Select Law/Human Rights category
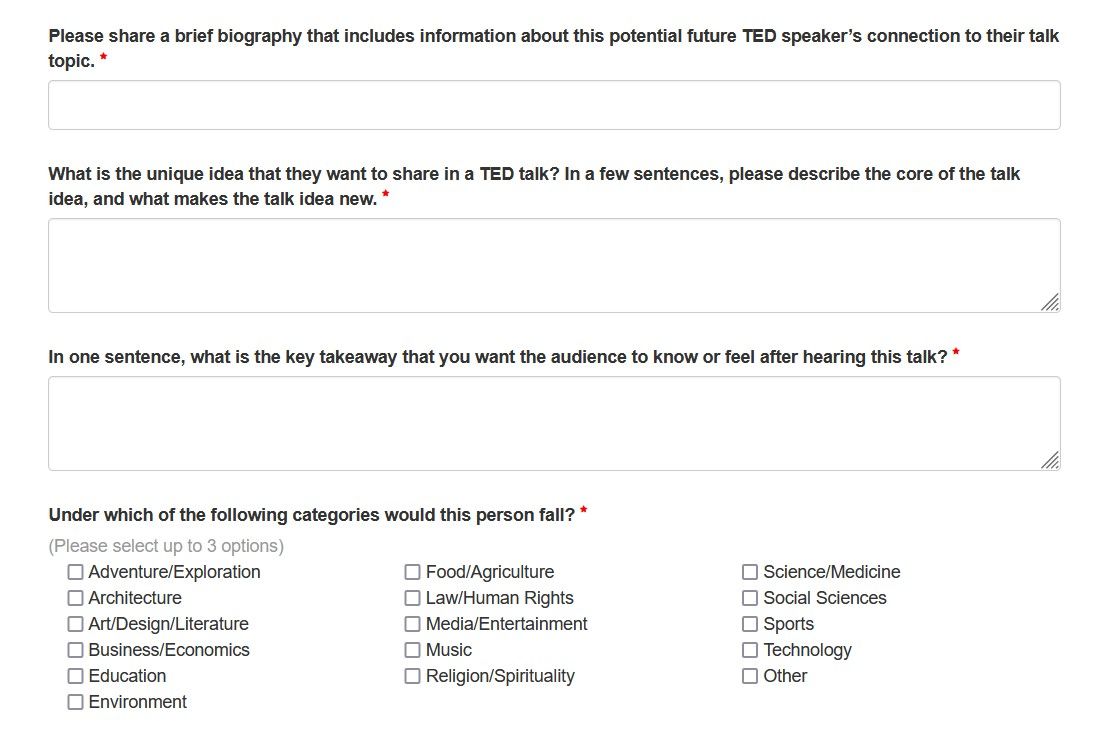Image resolution: width=1111 pixels, height=730 pixels. (412, 597)
